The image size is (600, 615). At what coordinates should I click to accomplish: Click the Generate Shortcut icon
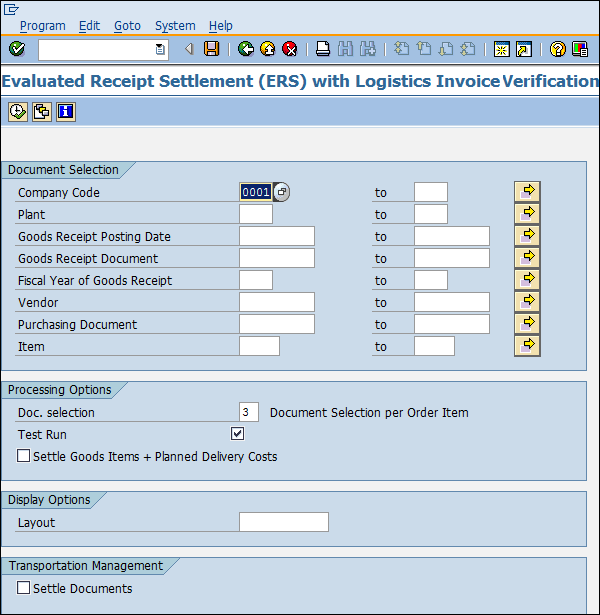coord(524,49)
